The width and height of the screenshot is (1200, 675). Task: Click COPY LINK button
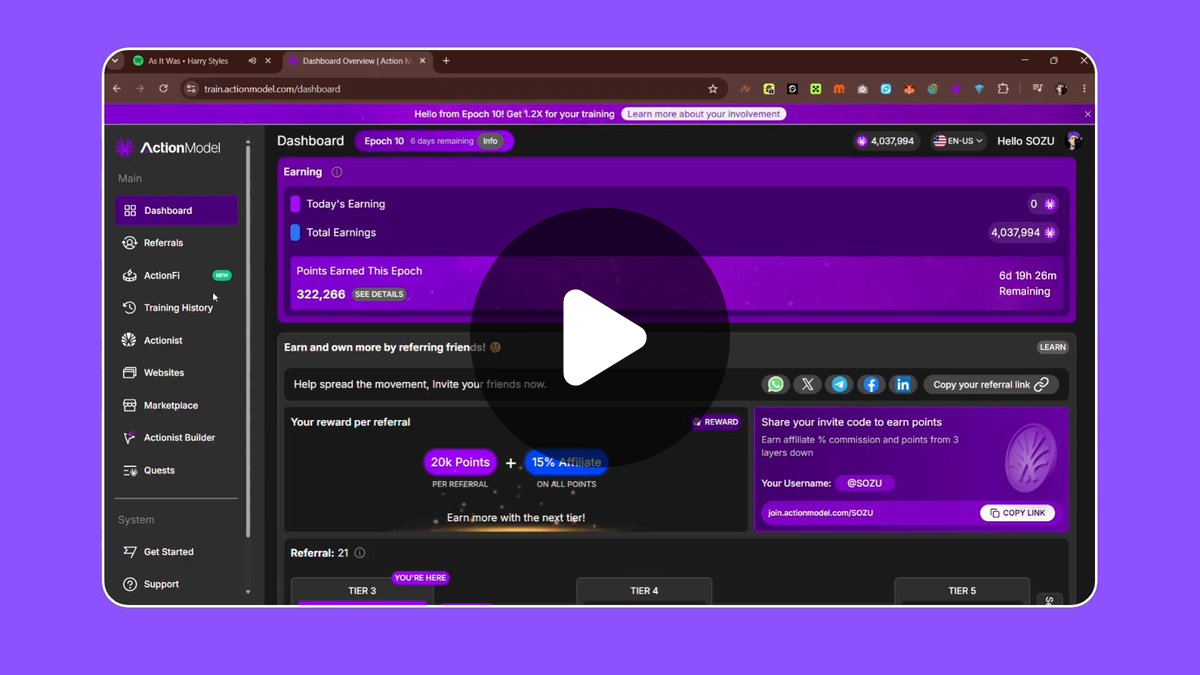1017,513
